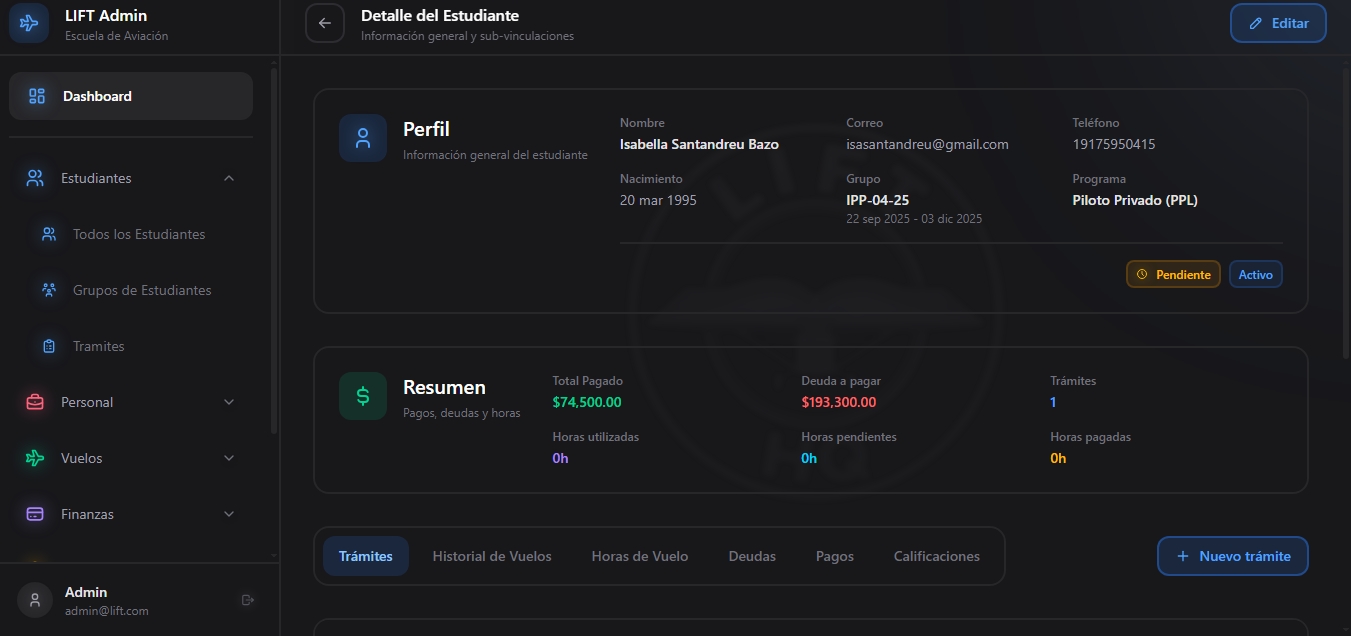Screen dimensions: 1351x636
Task: Click the logout icon beside Admin
Action: click(248, 600)
